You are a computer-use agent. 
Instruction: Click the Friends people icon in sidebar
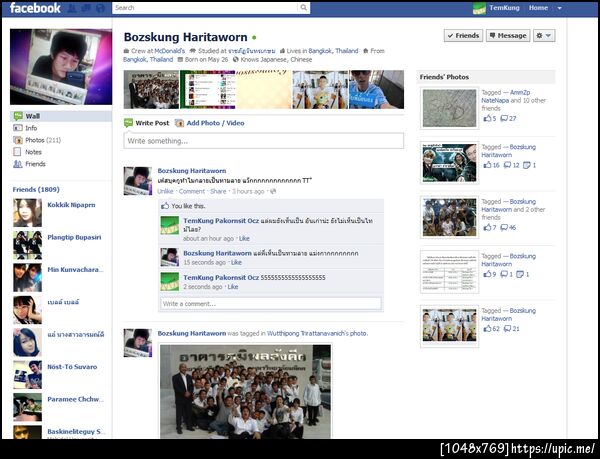[18, 164]
